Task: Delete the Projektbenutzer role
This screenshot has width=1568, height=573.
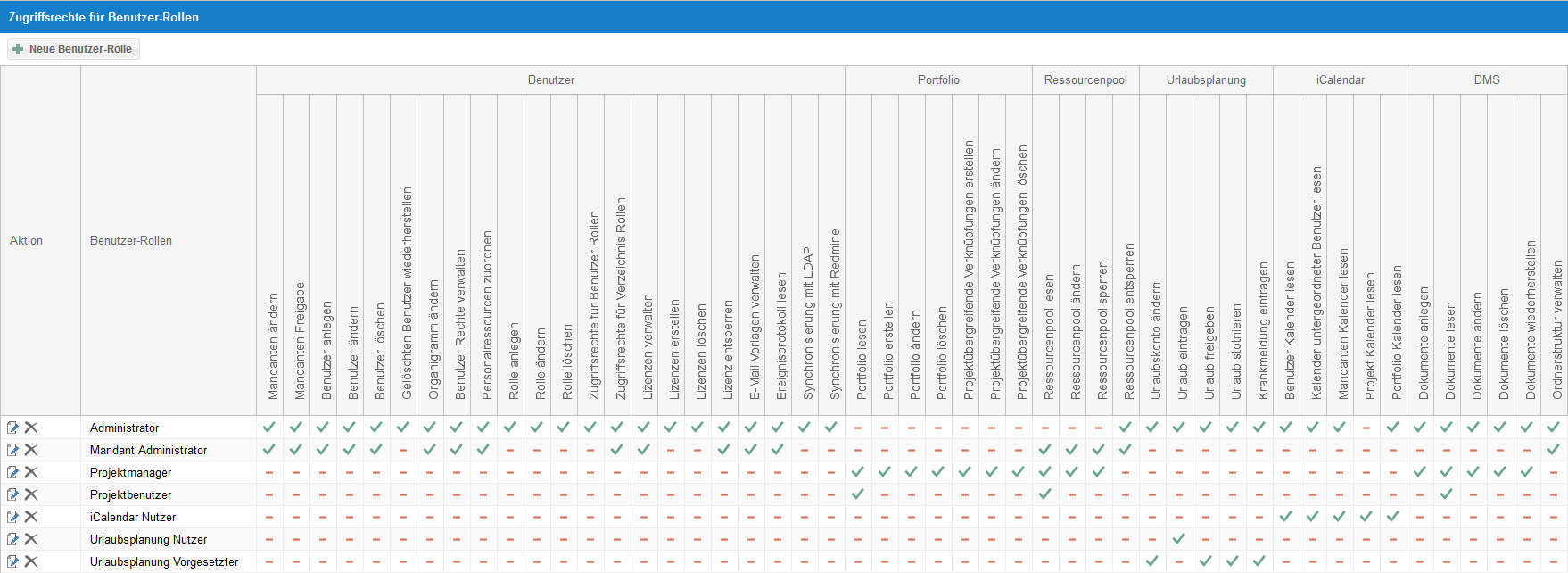Action: (x=31, y=494)
